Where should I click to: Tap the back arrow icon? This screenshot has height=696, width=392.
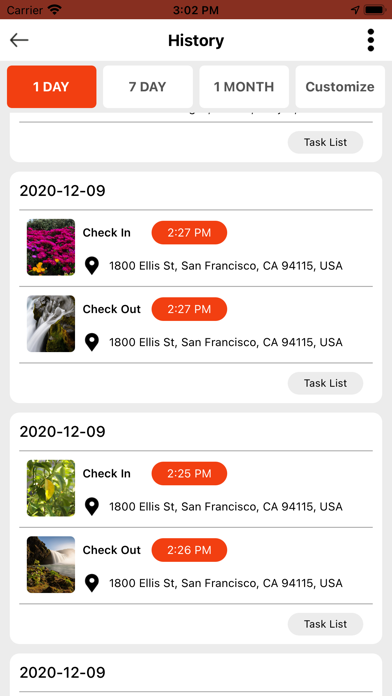[x=19, y=40]
